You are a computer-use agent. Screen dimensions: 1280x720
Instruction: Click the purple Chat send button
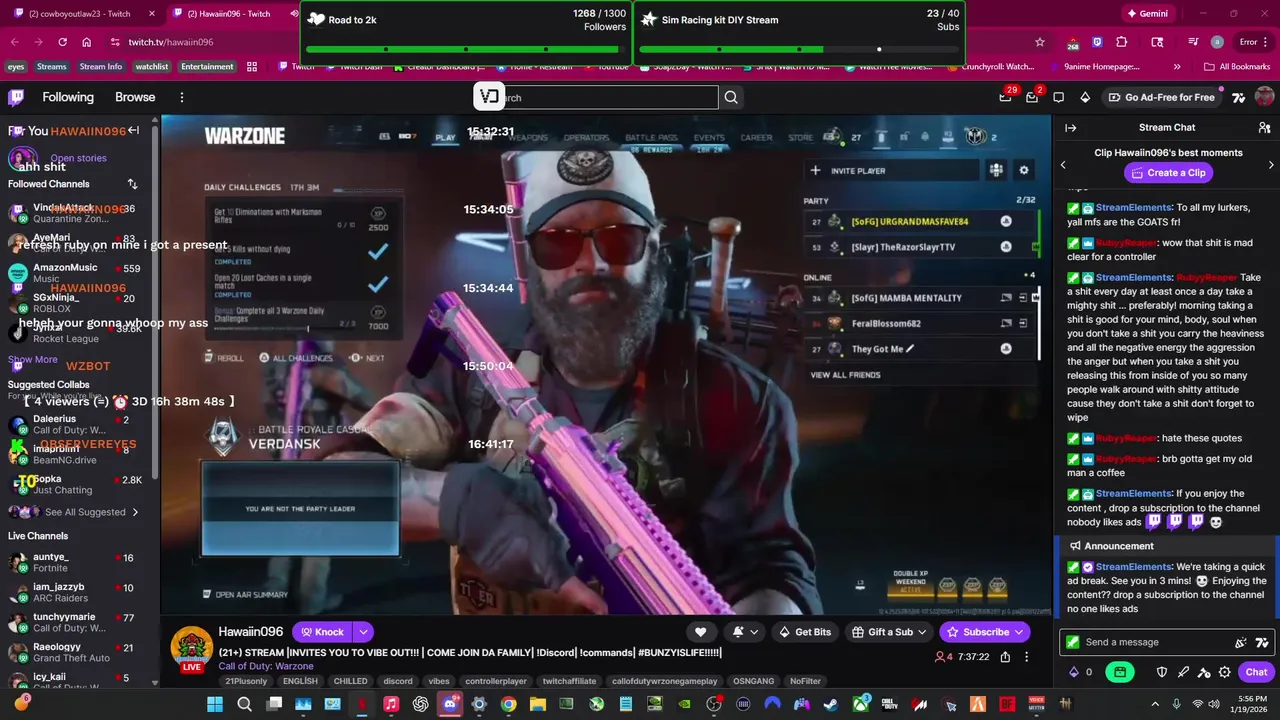tap(1256, 672)
